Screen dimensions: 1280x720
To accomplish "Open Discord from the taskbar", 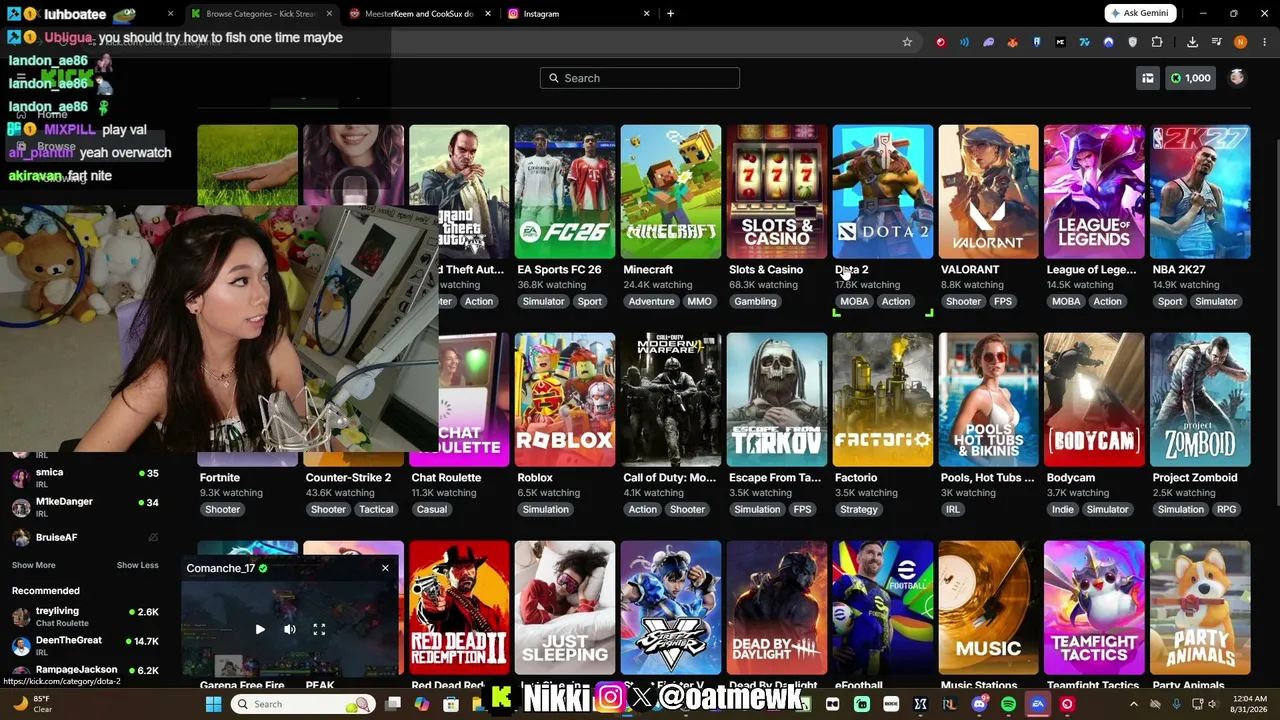I will pos(979,704).
